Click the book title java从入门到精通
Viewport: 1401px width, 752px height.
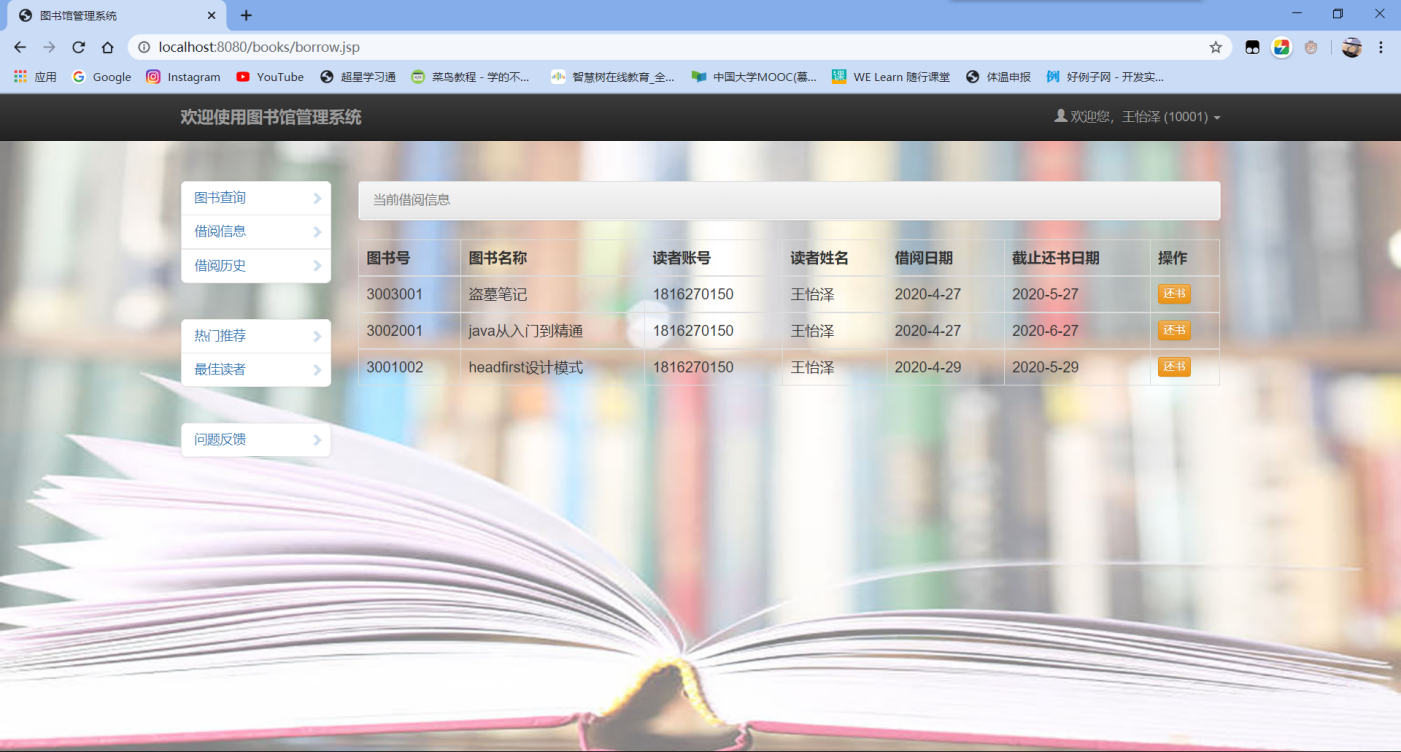pos(526,331)
